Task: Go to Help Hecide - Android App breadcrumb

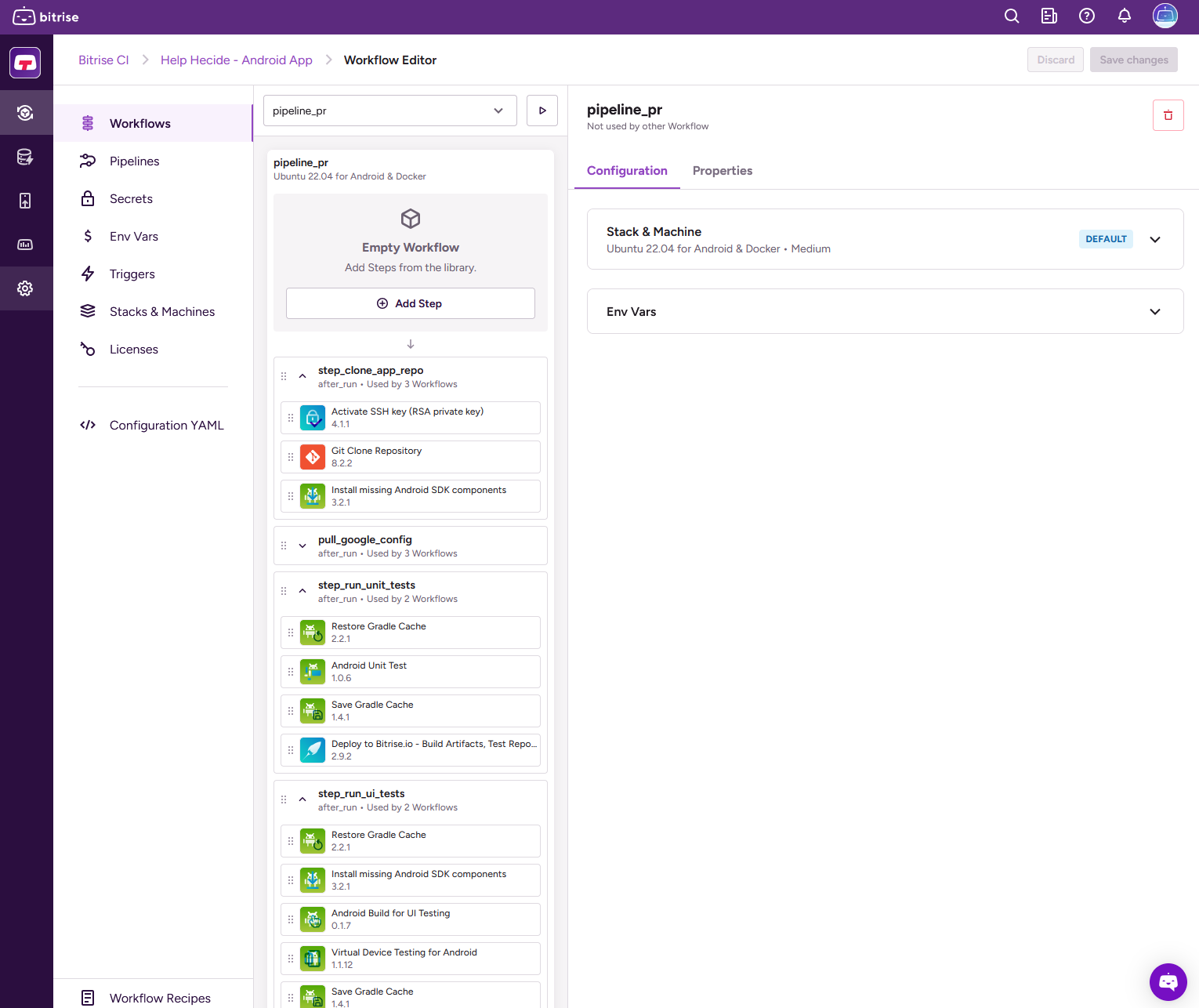Action: [236, 60]
